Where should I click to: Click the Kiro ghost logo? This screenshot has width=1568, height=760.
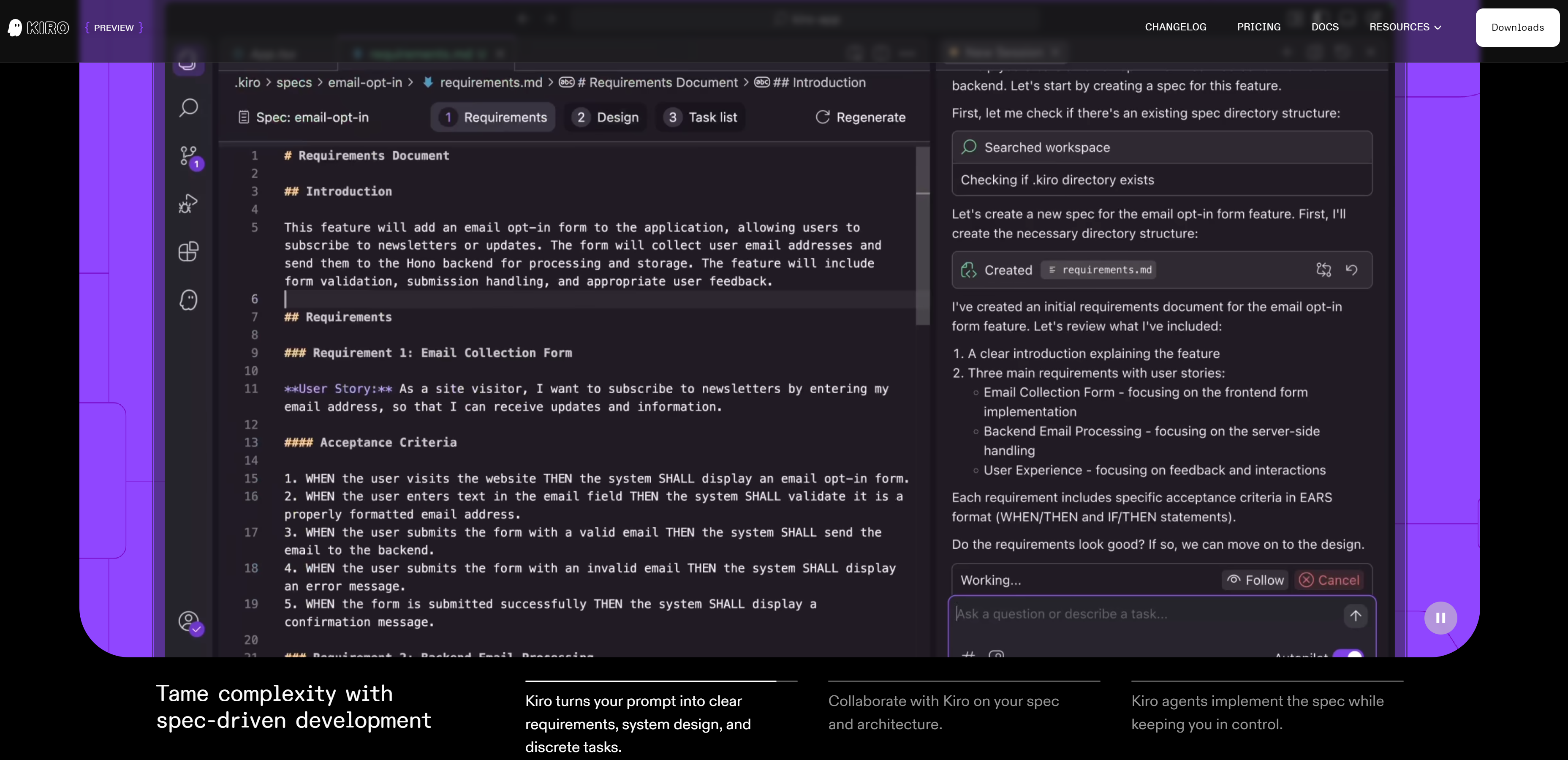click(15, 27)
